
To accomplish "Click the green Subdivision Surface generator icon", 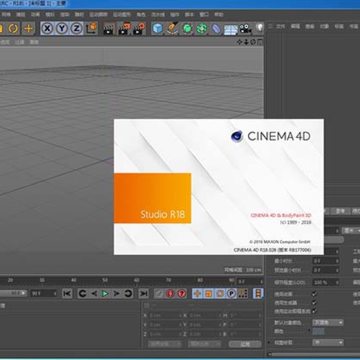I will (x=187, y=28).
